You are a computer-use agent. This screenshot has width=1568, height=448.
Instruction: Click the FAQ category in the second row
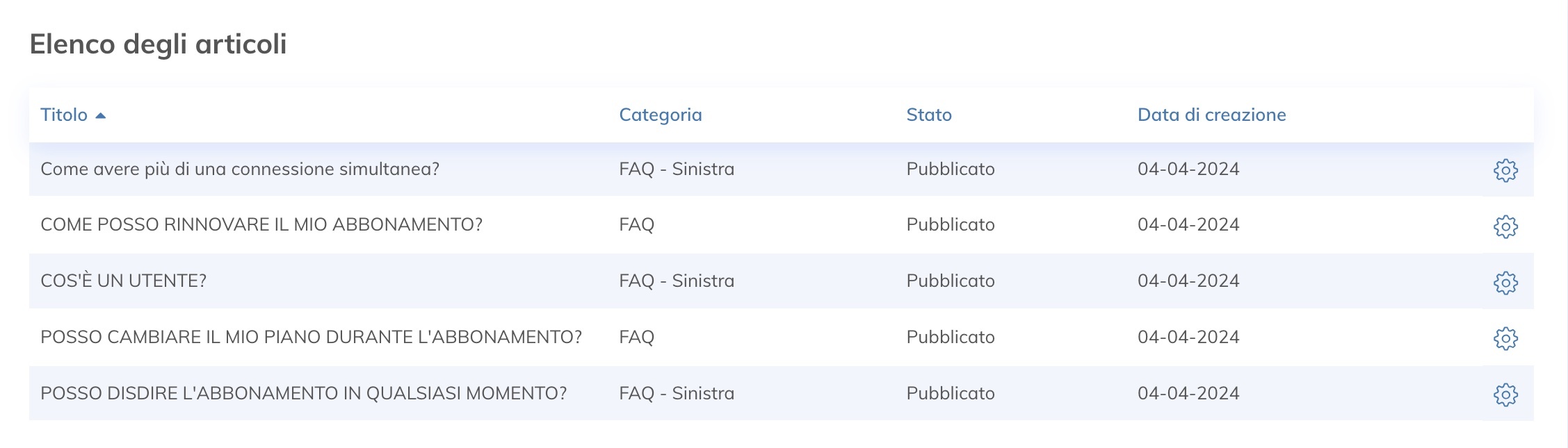[x=636, y=224]
